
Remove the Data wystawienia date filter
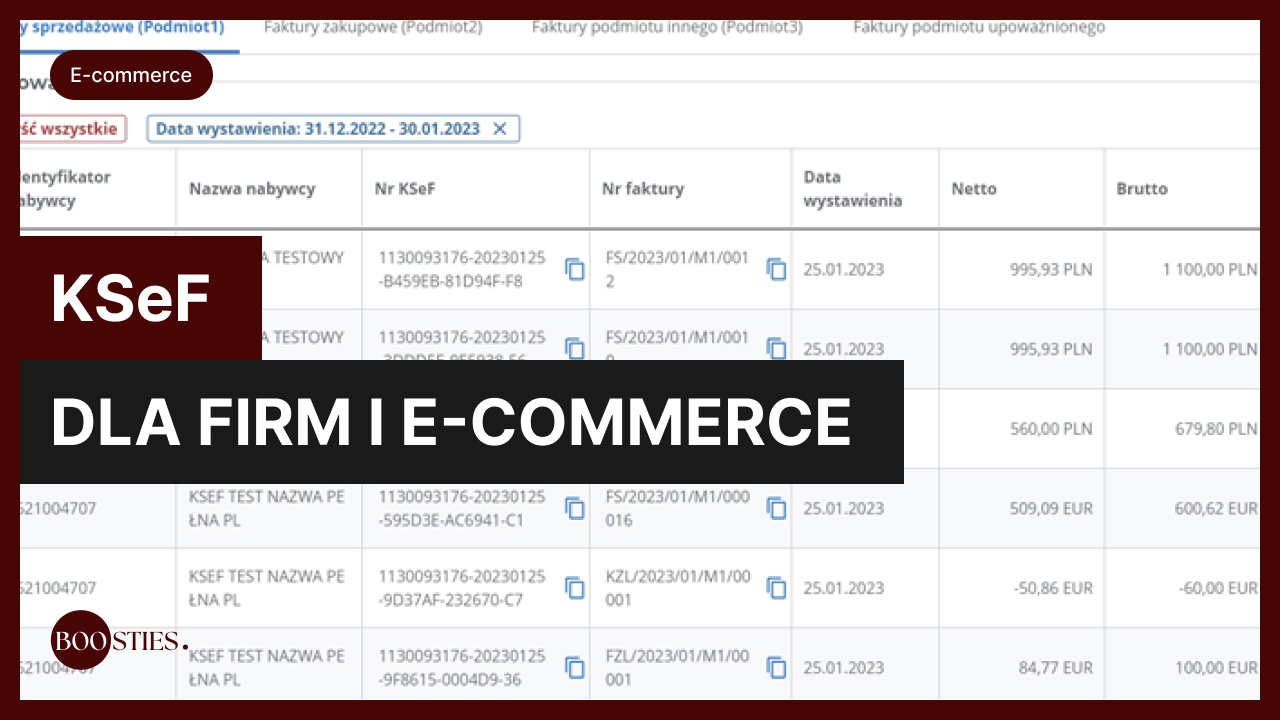(501, 129)
